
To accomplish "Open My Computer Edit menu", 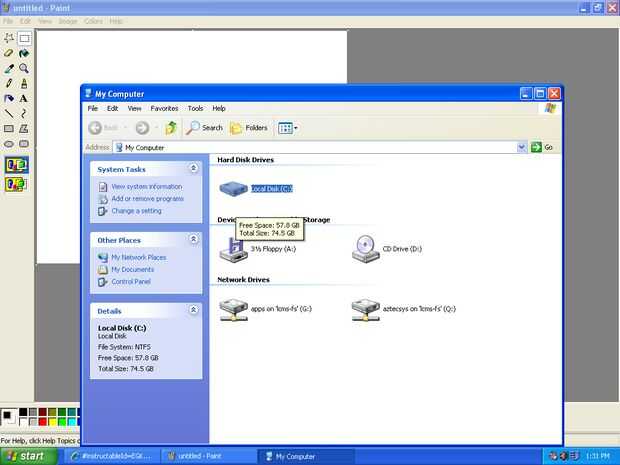I will click(x=112, y=108).
